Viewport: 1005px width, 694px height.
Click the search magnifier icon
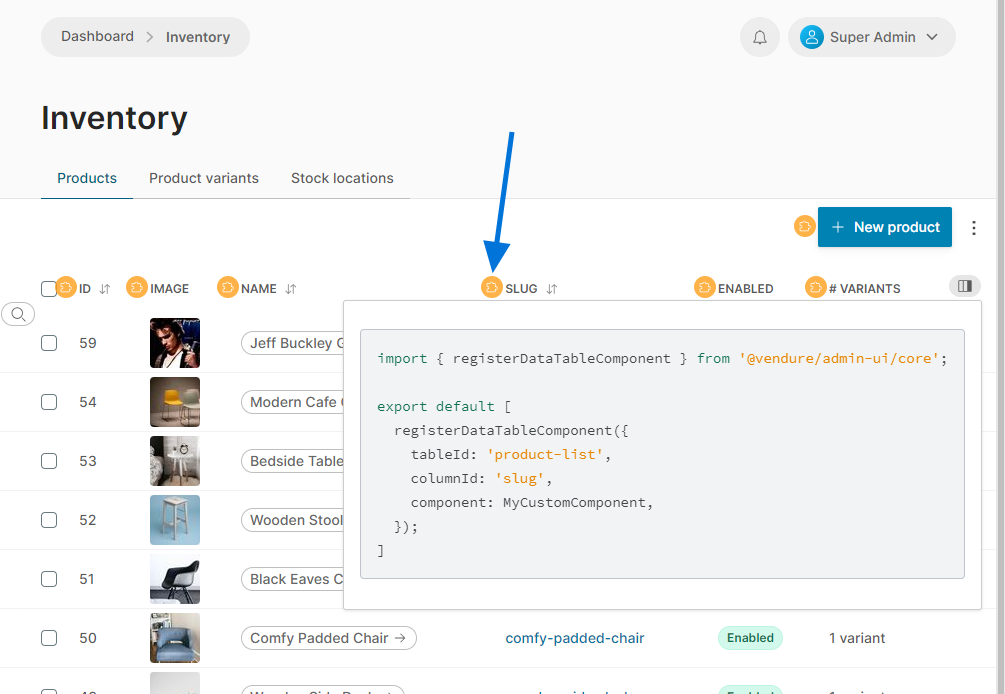[x=18, y=314]
